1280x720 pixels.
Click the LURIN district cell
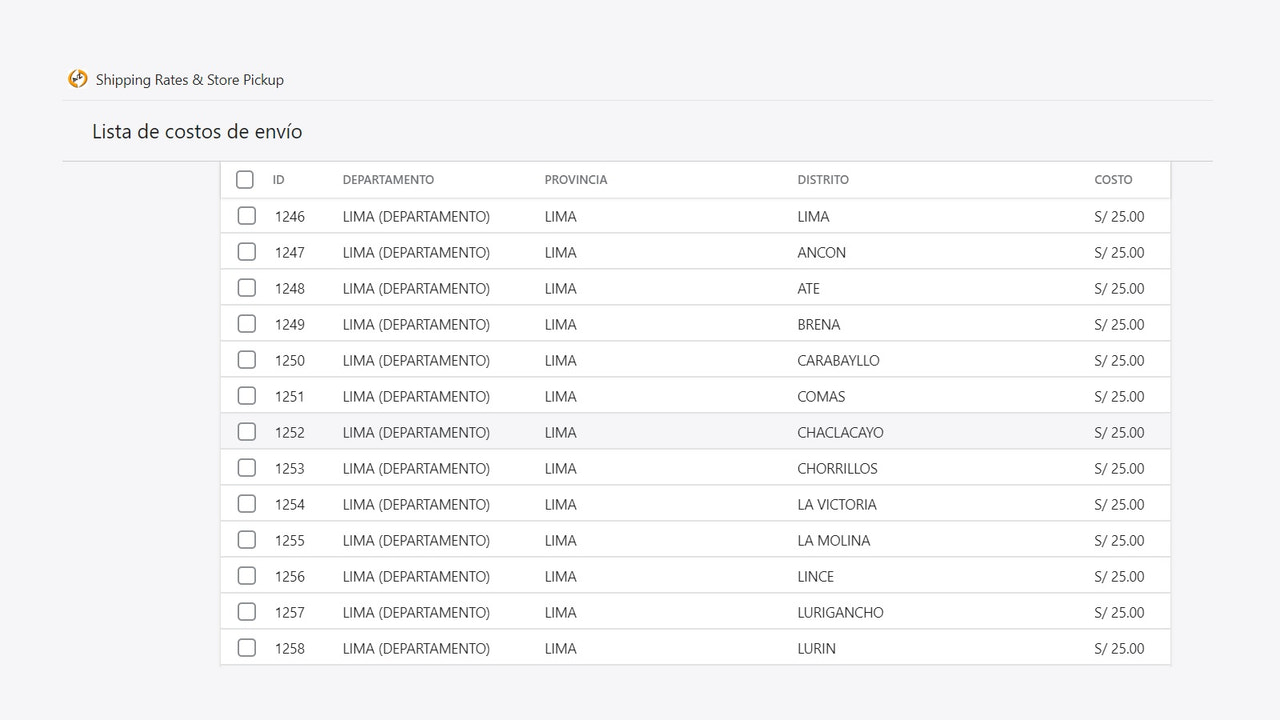pos(817,649)
